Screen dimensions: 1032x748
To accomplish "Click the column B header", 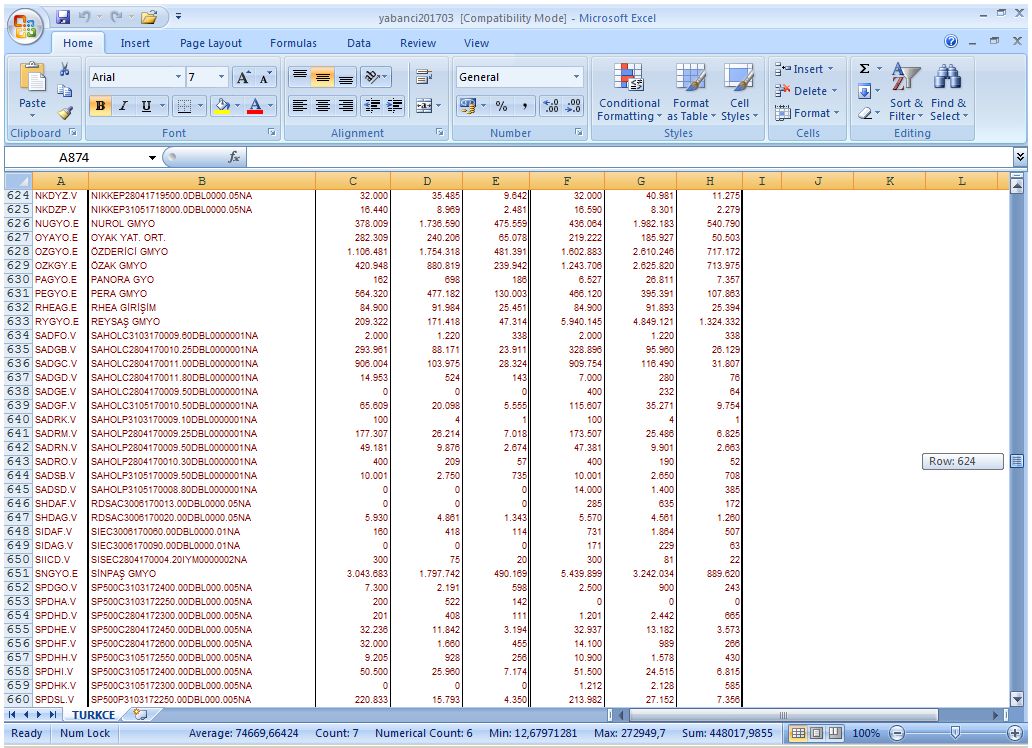I will pyautogui.click(x=201, y=181).
